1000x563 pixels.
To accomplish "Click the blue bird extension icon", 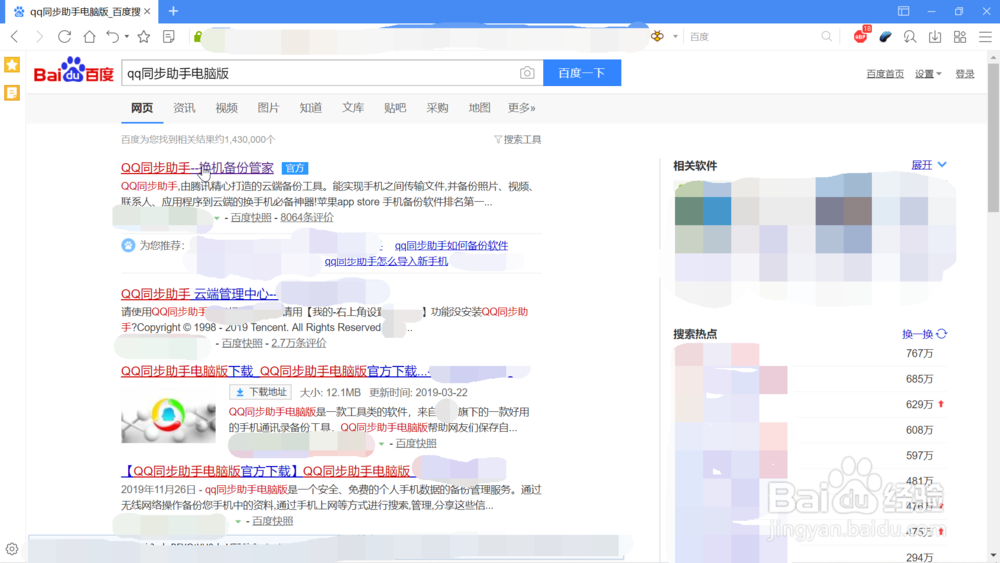I will pyautogui.click(x=885, y=36).
